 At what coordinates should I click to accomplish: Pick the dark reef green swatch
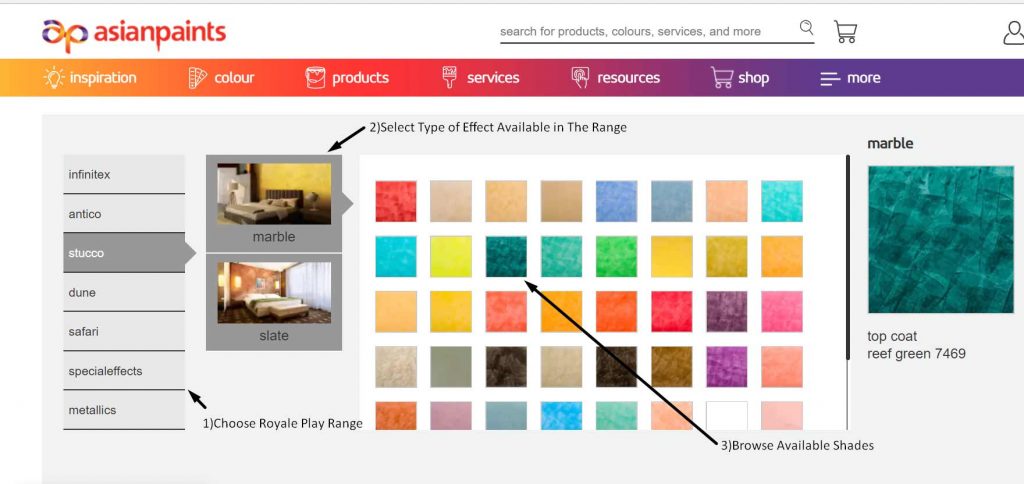click(x=506, y=257)
